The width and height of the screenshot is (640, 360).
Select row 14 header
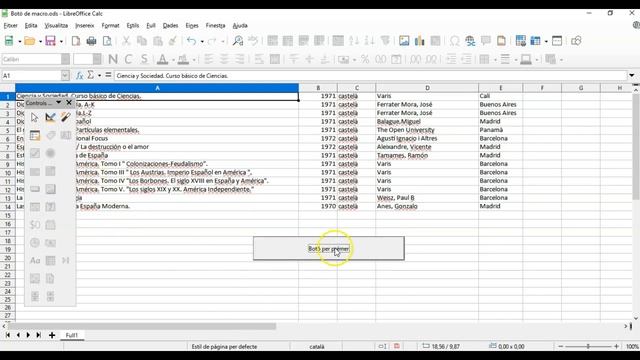(8, 206)
